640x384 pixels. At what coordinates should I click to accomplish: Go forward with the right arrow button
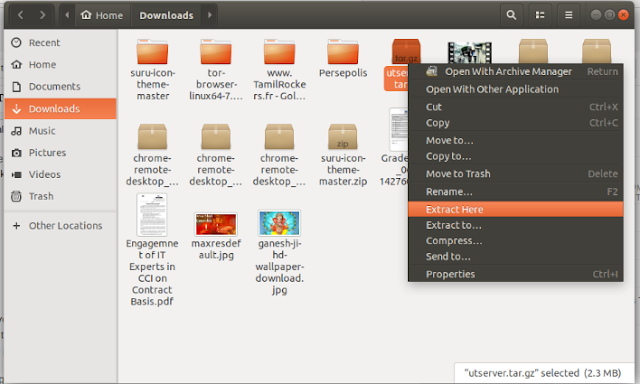coord(42,15)
